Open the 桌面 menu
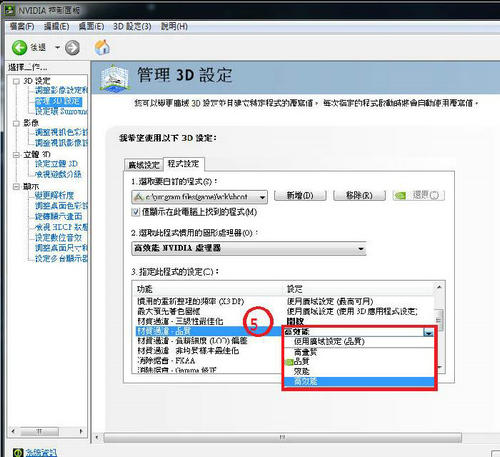Image resolution: width=500 pixels, height=457 pixels. (x=91, y=26)
